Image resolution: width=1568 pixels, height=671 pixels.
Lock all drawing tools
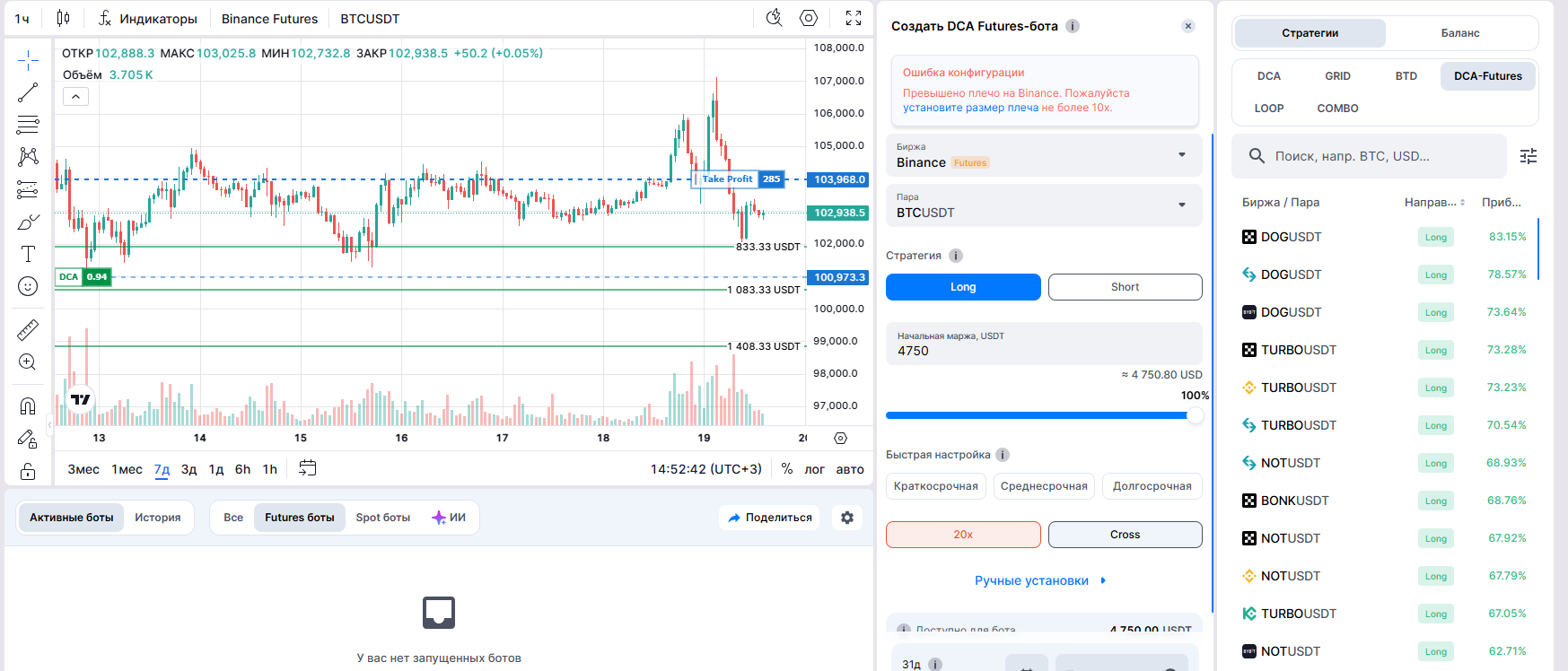point(28,471)
